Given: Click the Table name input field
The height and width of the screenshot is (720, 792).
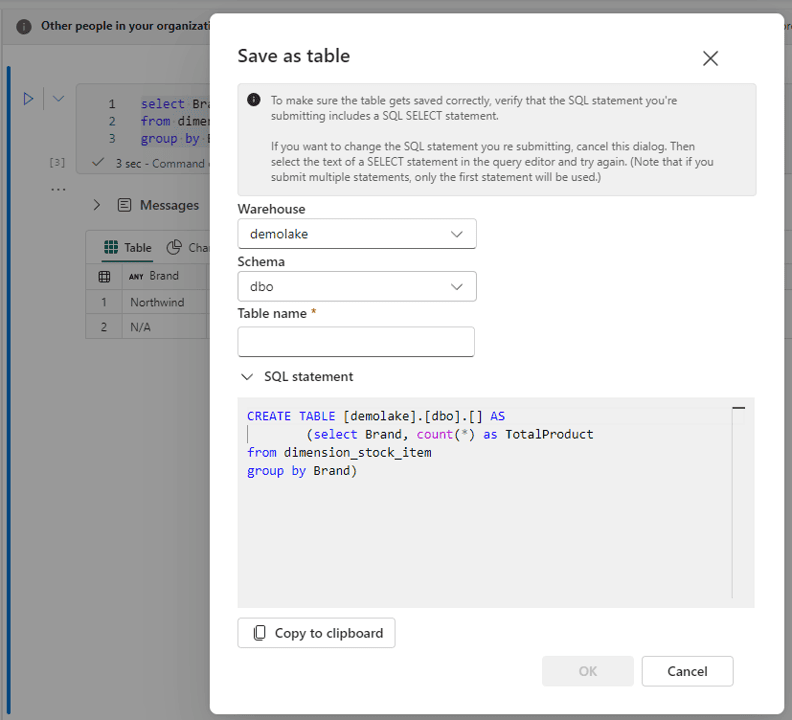Looking at the screenshot, I should [x=356, y=342].
